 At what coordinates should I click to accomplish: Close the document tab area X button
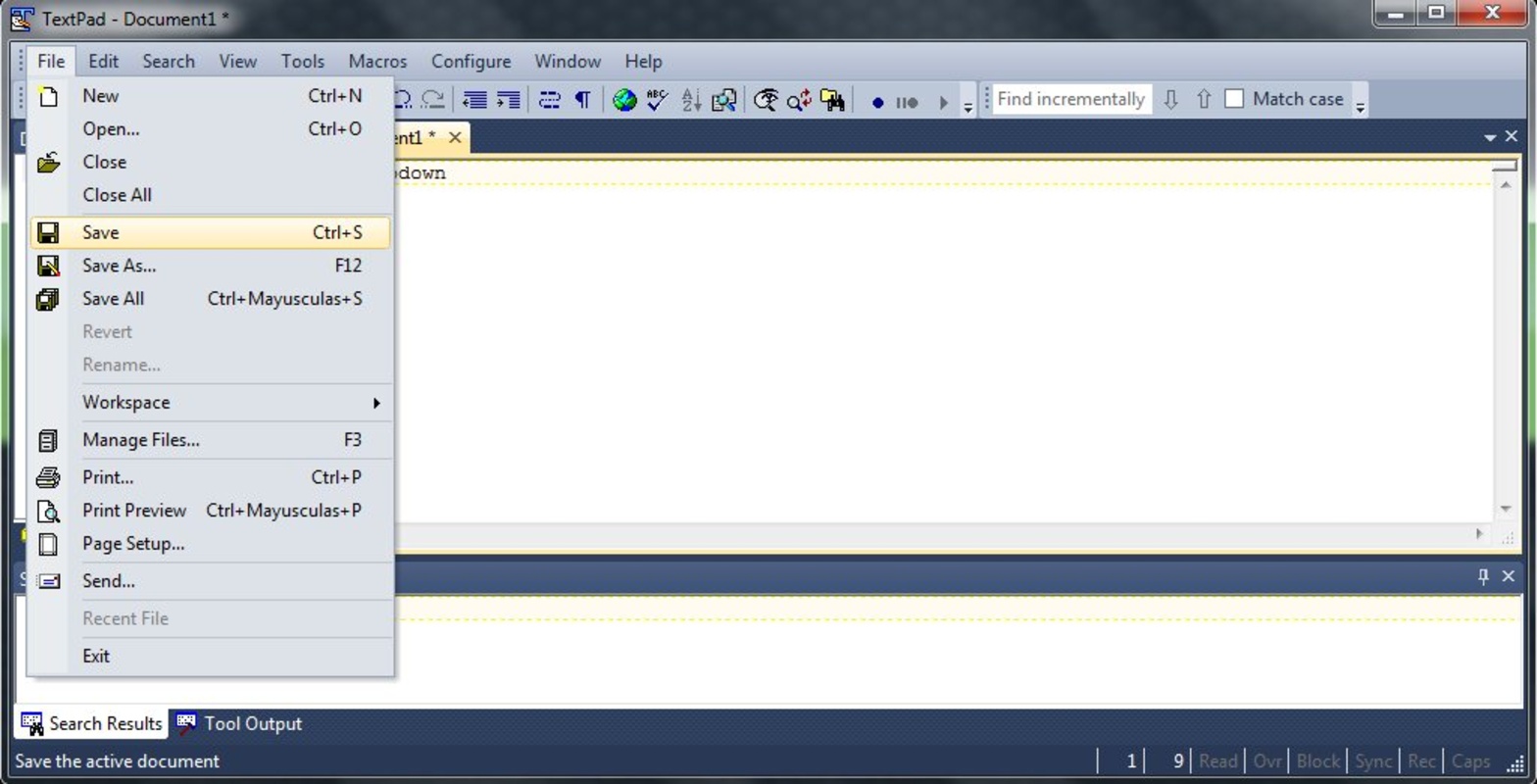click(x=1511, y=137)
